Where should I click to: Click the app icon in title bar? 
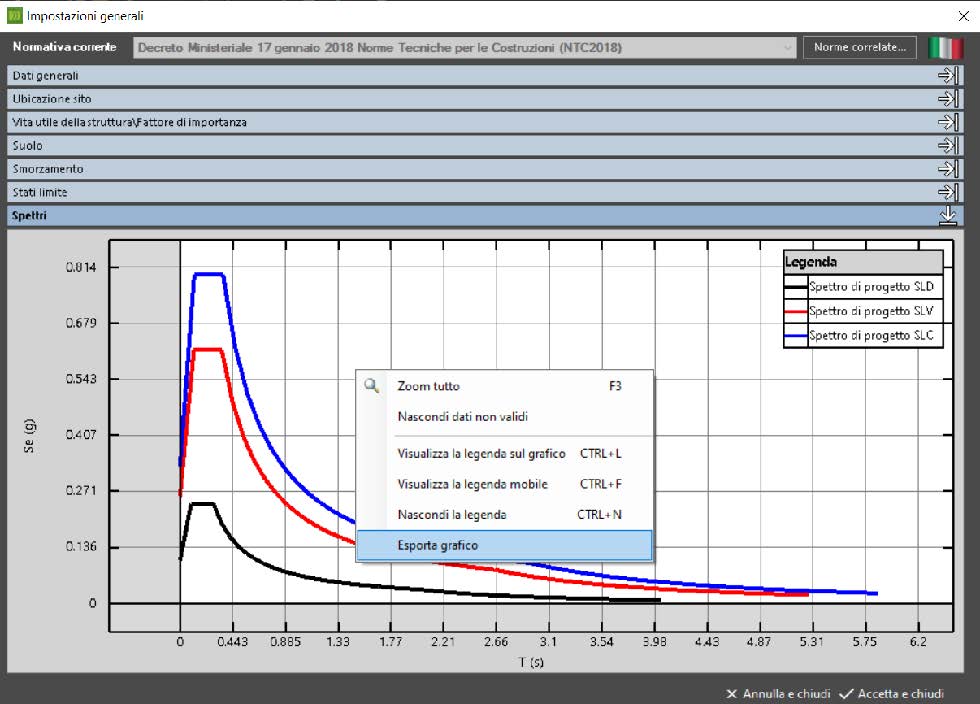click(13, 15)
